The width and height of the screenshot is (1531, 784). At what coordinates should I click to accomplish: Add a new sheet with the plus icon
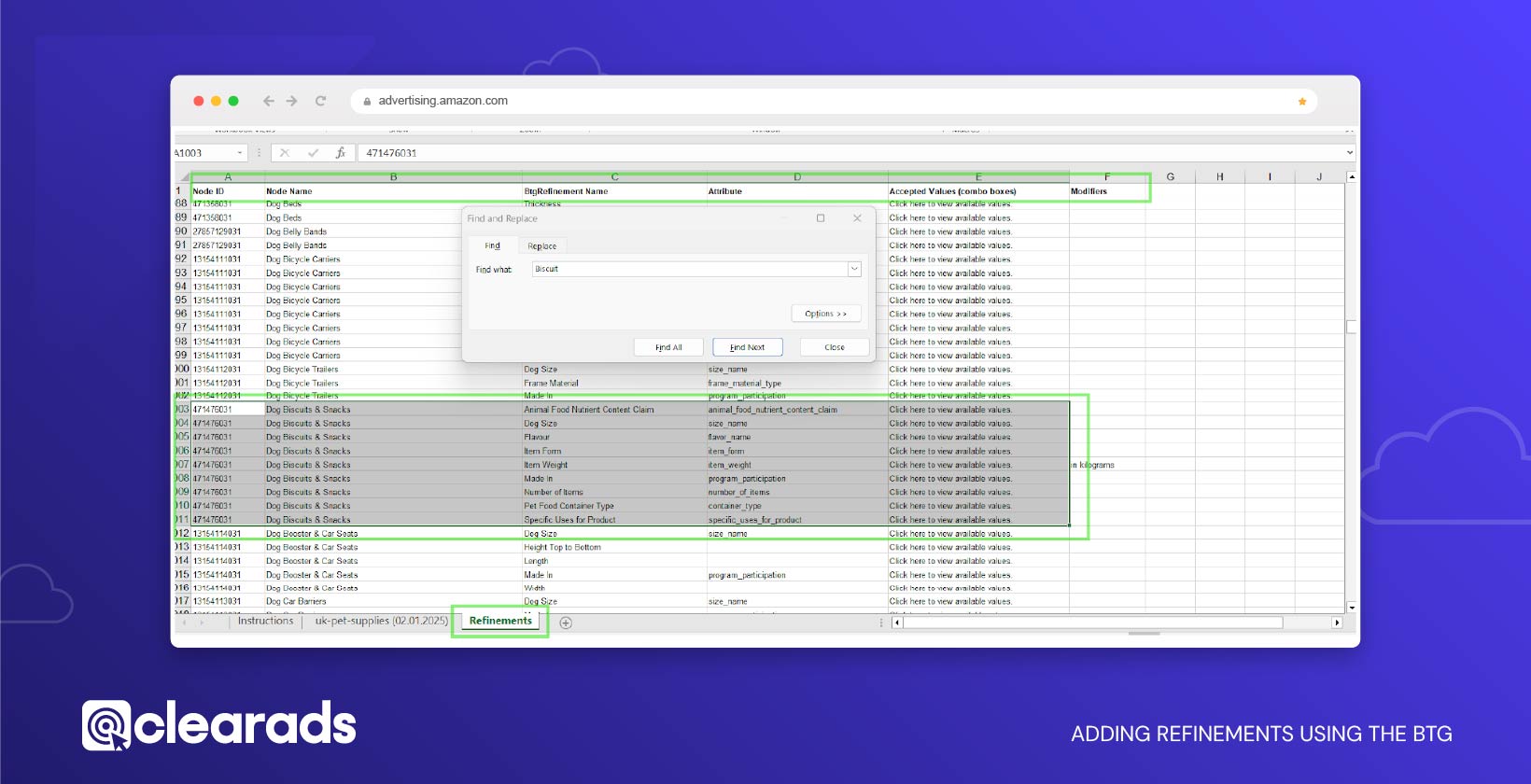566,623
